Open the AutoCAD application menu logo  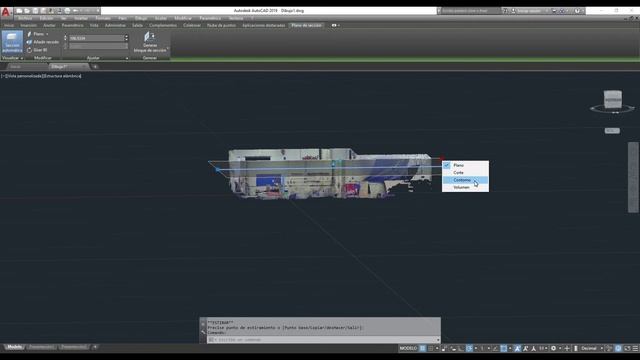[6, 12]
